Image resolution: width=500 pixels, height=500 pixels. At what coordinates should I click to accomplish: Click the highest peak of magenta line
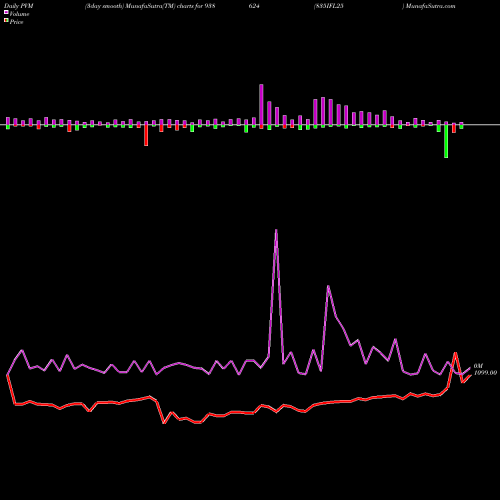click(x=276, y=230)
